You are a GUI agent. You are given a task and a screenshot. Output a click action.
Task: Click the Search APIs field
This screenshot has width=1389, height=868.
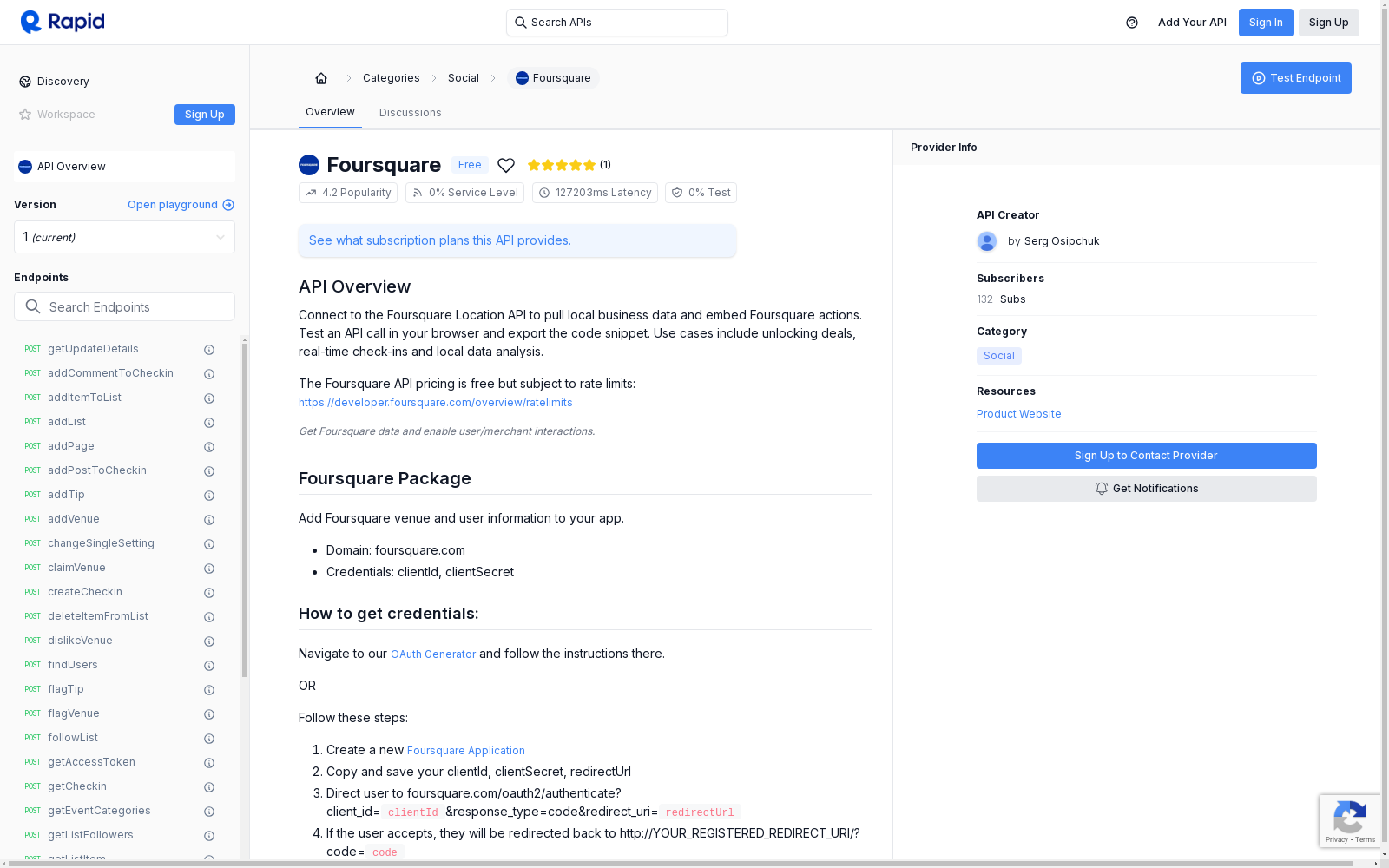617,23
